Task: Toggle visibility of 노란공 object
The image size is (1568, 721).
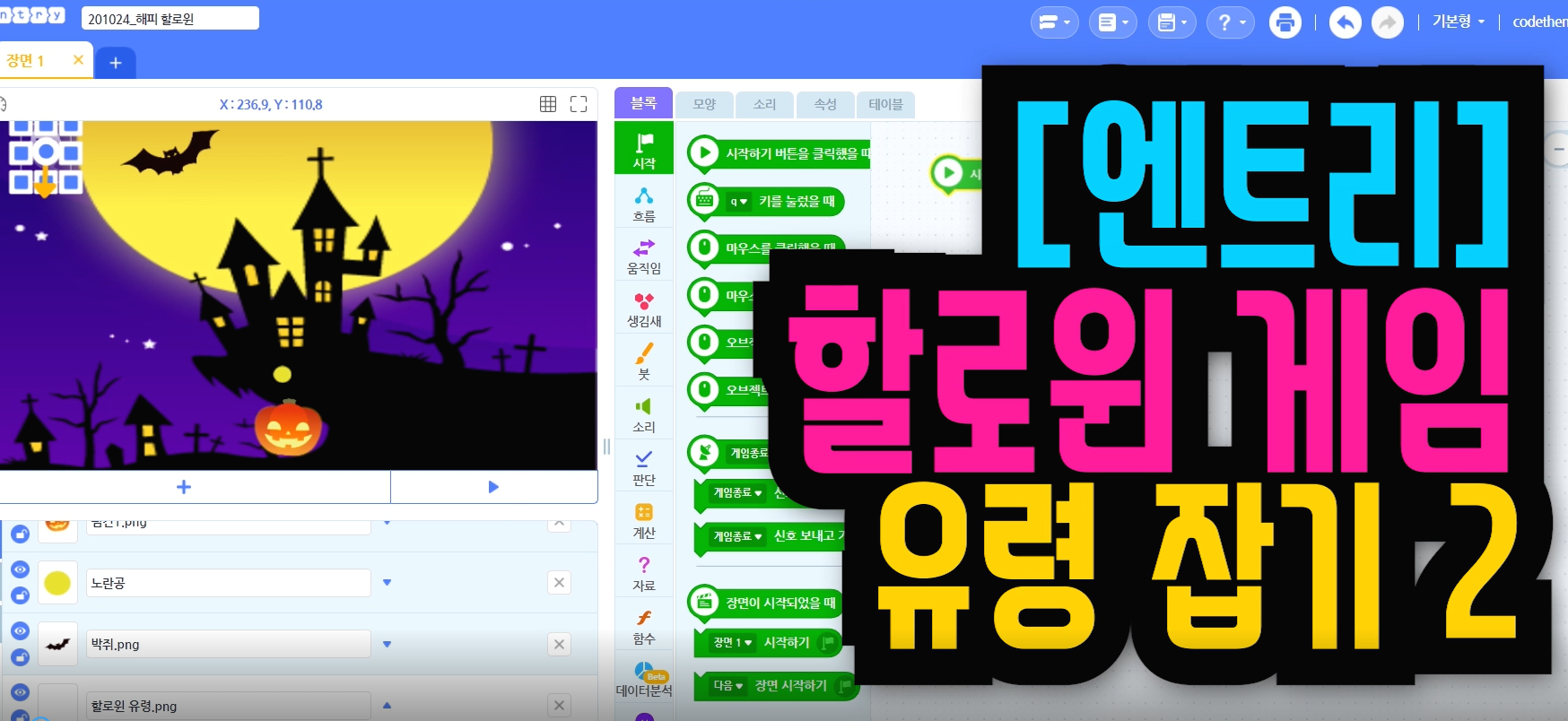Action: [x=20, y=569]
